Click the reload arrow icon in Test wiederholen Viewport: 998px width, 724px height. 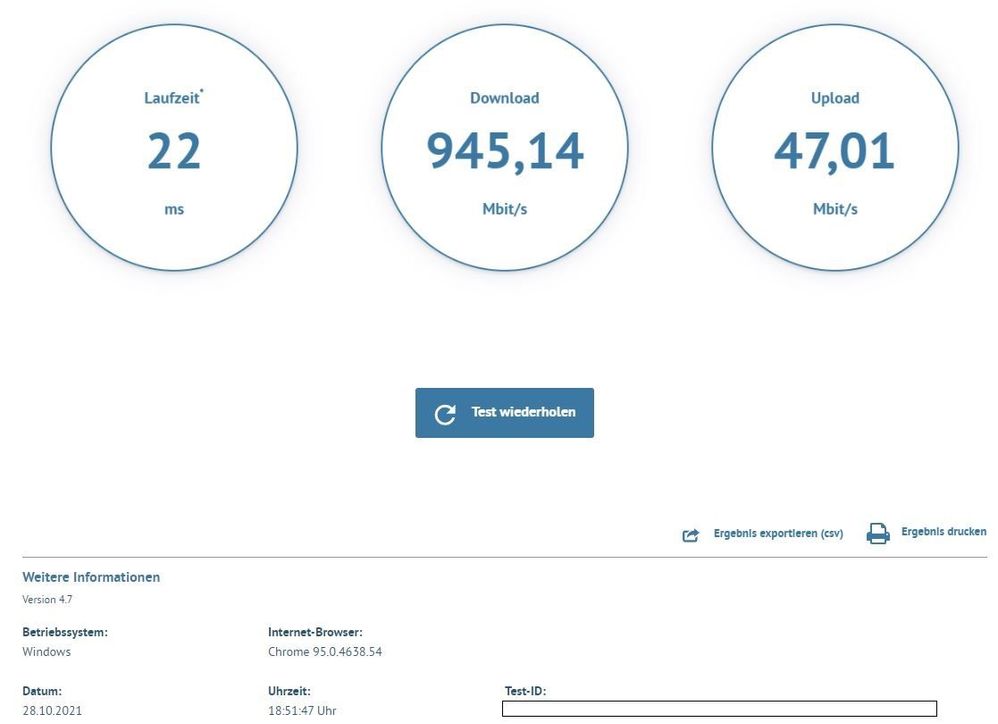[x=445, y=414]
